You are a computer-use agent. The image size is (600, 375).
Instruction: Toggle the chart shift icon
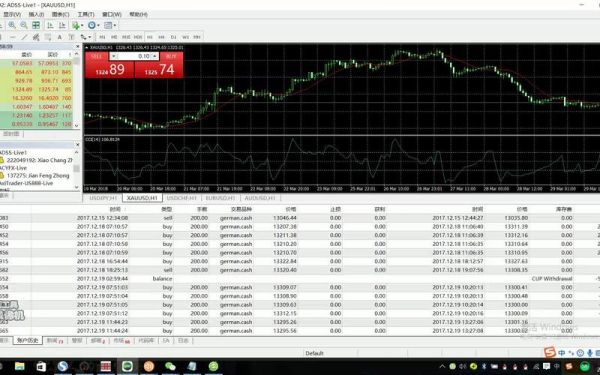point(62,25)
